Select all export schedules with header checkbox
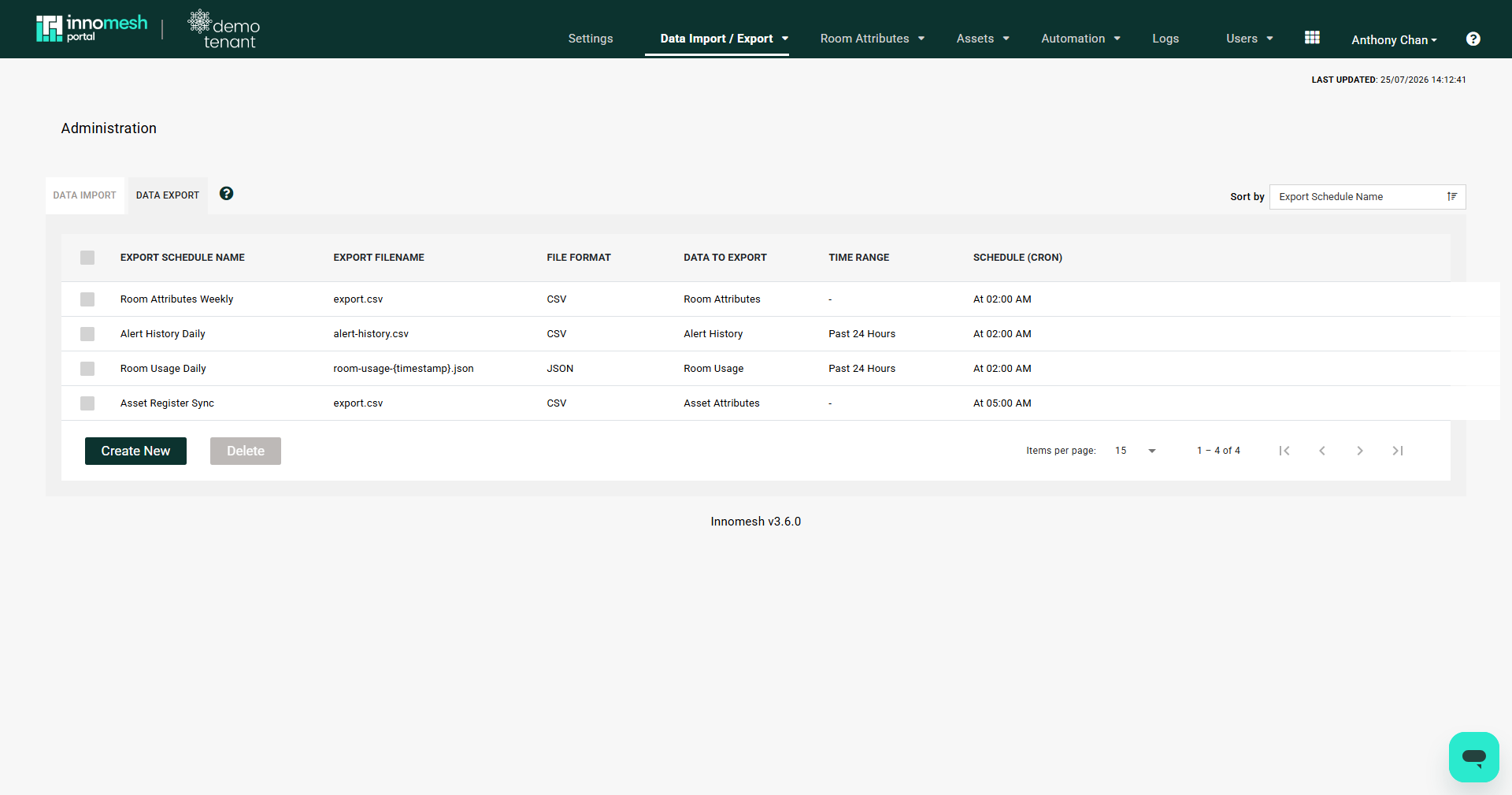 click(x=87, y=258)
